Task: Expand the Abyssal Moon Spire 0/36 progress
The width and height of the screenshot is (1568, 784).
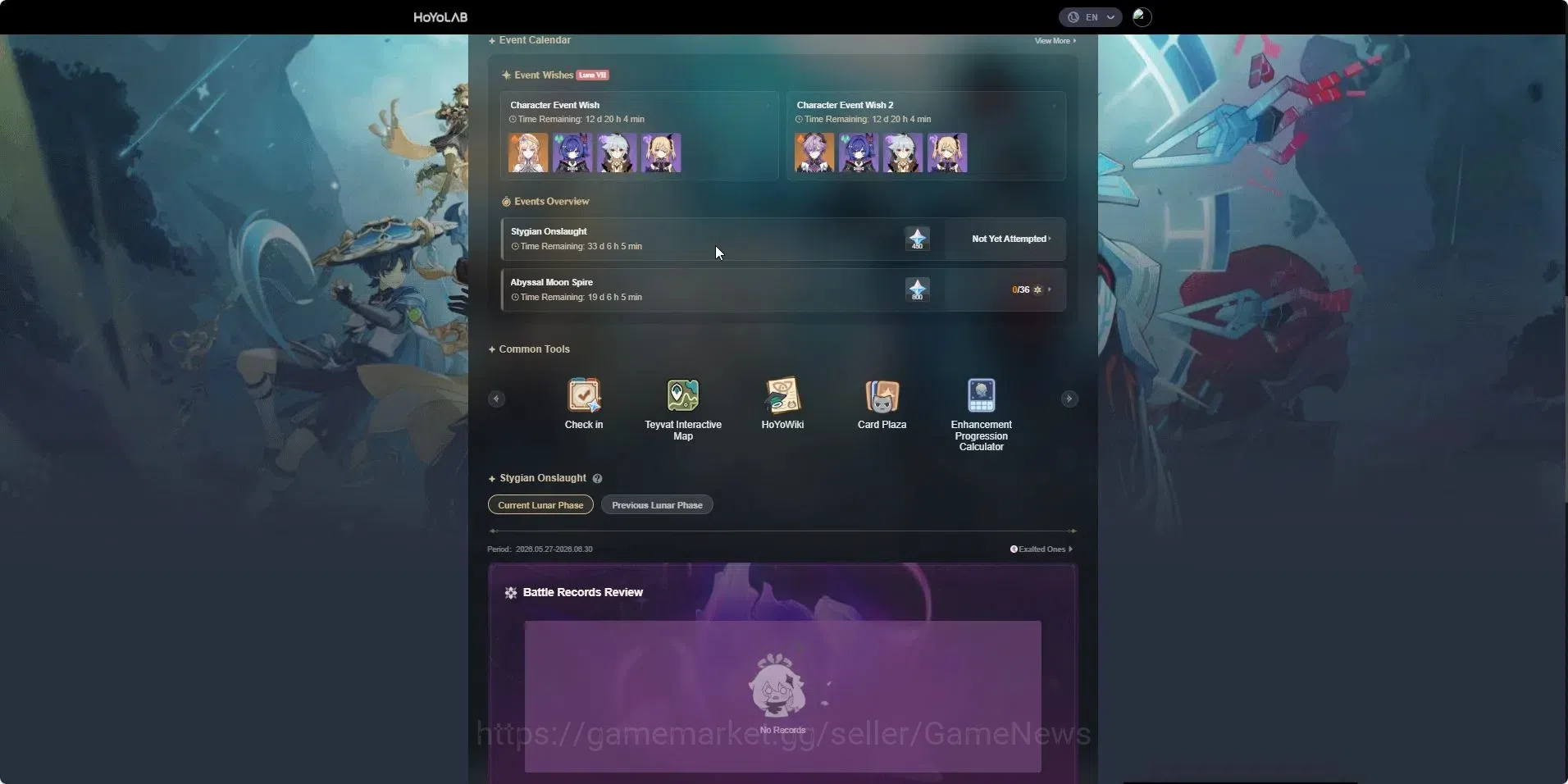Action: click(1032, 289)
